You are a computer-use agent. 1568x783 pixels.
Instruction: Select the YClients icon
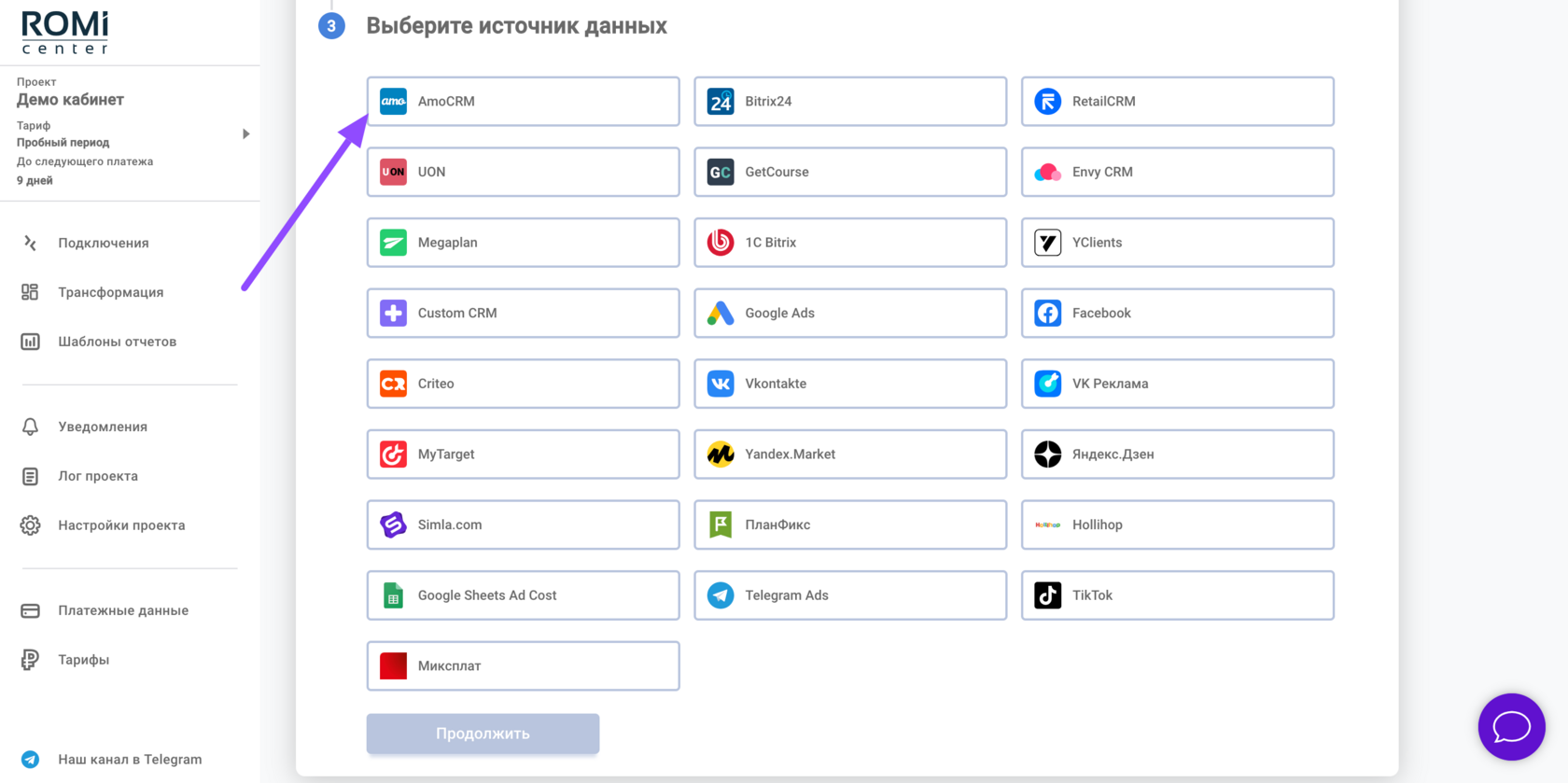pos(1047,243)
